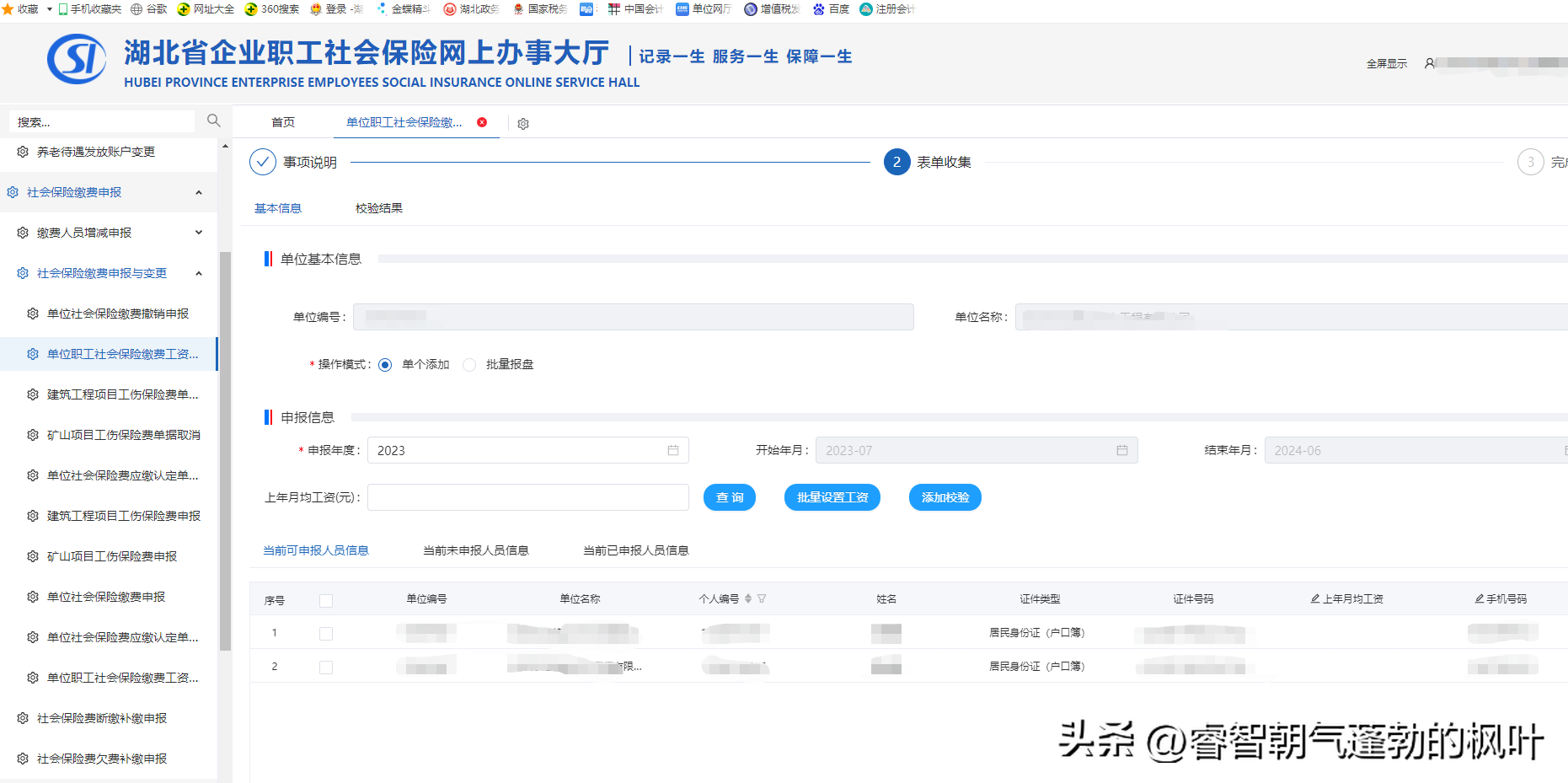This screenshot has width=1568, height=783.
Task: Select 单个添加 radio button
Action: click(385, 365)
